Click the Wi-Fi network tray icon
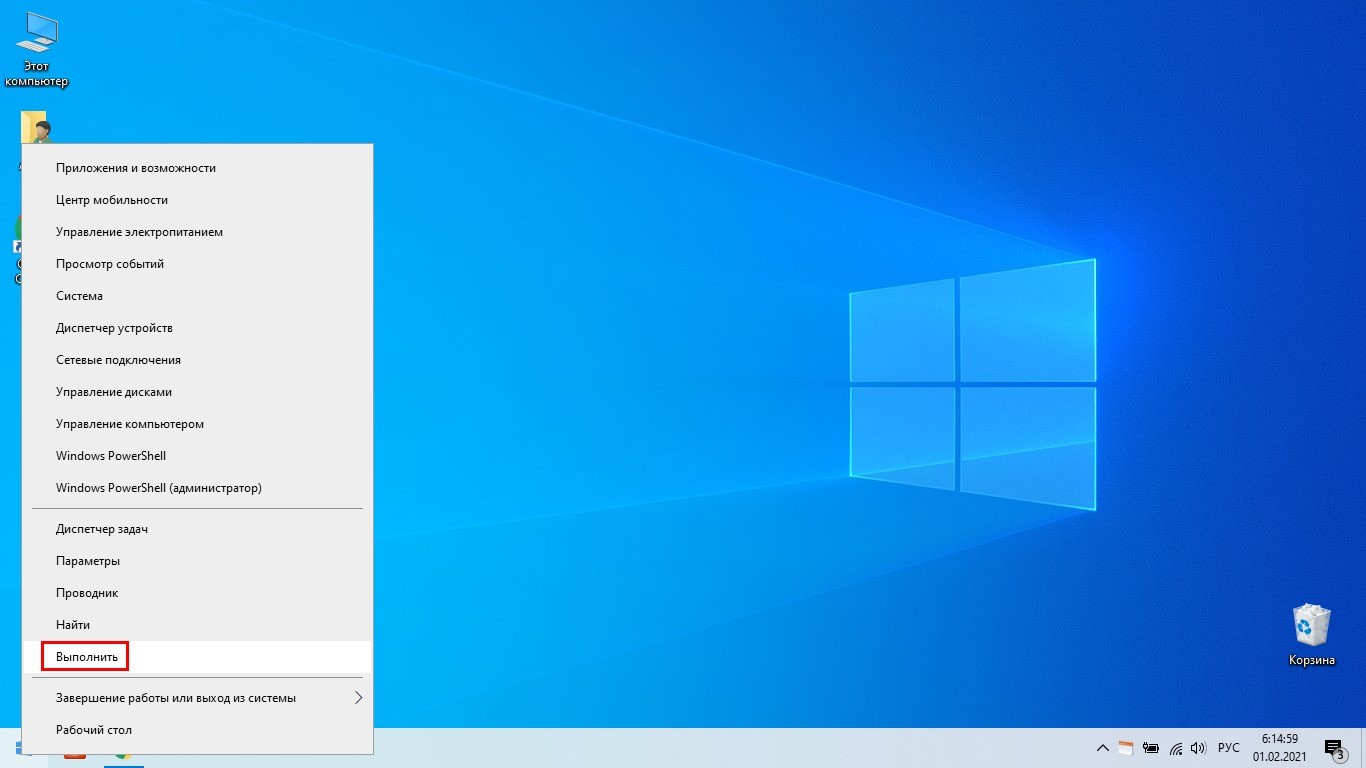The width and height of the screenshot is (1366, 768). 1176,748
